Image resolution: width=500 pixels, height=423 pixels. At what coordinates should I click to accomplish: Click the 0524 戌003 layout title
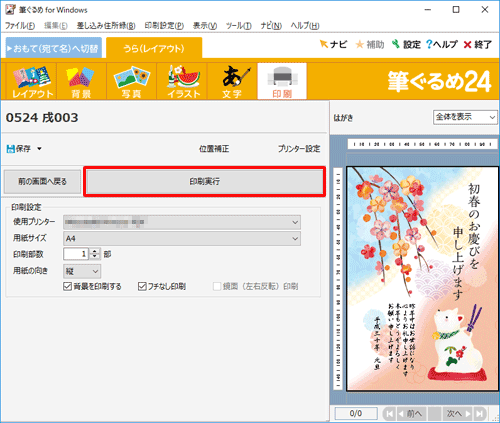(x=42, y=118)
